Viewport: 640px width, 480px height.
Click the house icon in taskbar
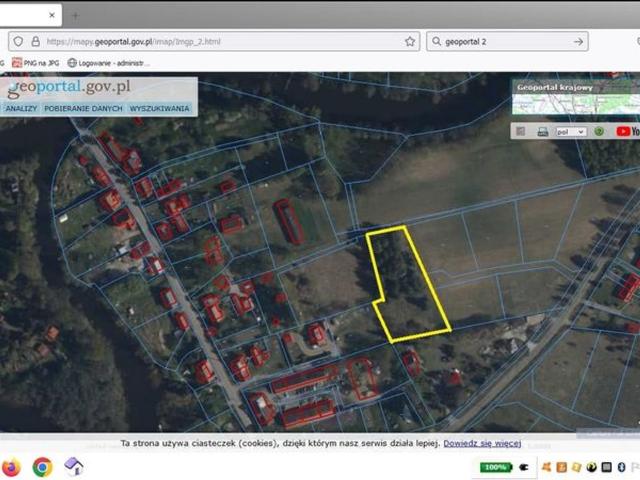point(74,467)
